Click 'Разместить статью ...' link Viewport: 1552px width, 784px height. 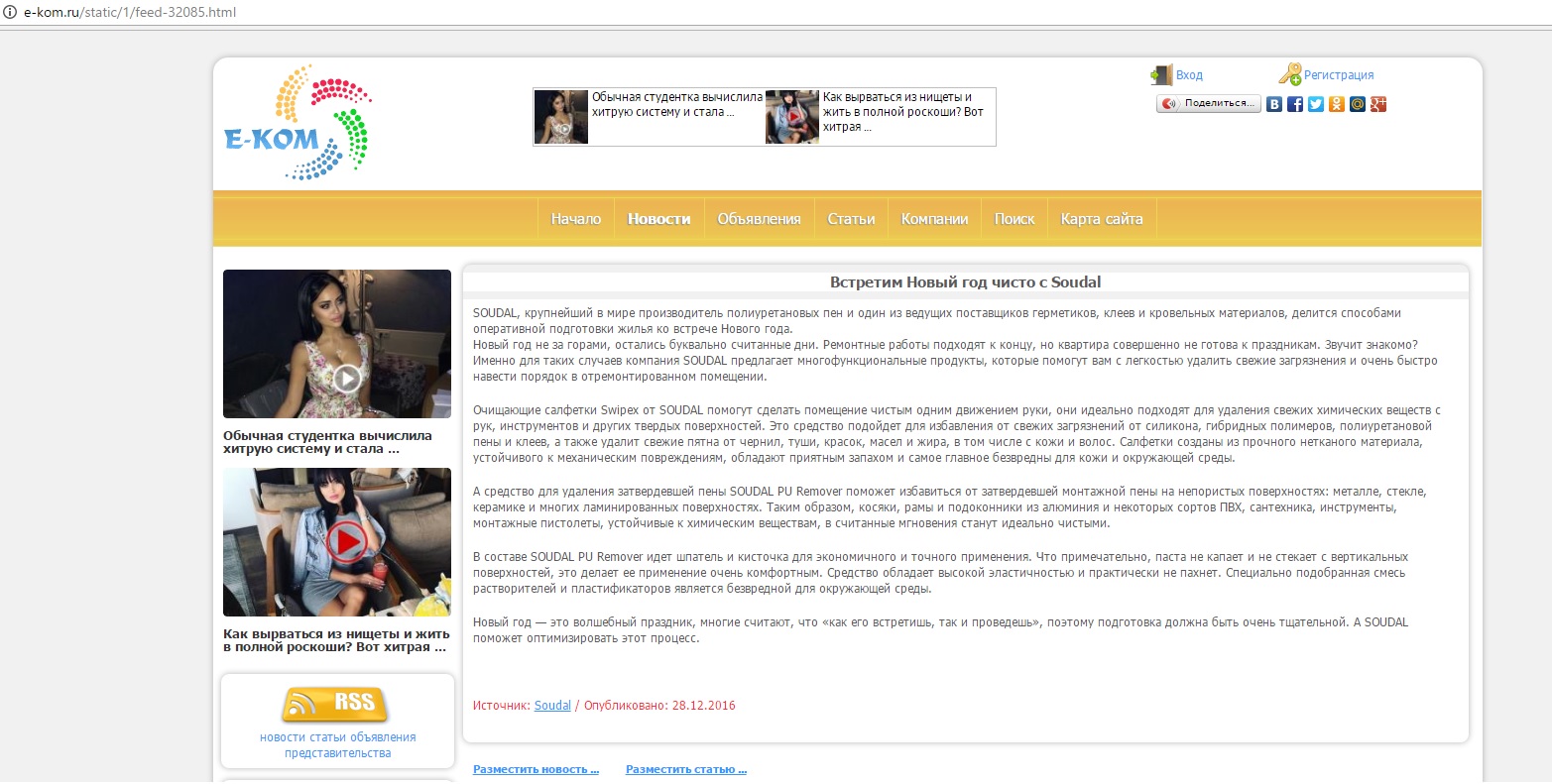[x=686, y=769]
